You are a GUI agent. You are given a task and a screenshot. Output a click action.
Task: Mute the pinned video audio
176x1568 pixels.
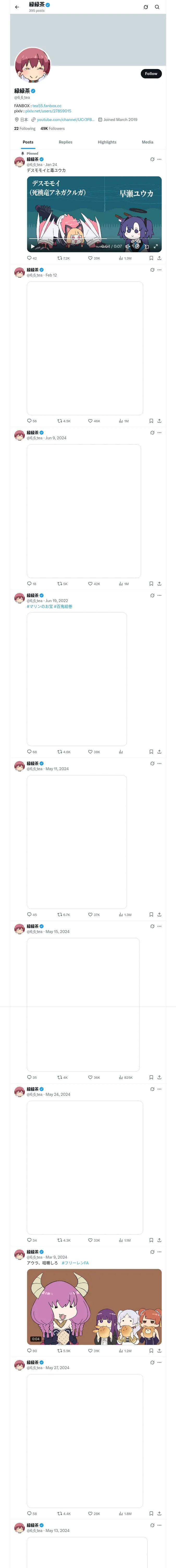click(128, 246)
